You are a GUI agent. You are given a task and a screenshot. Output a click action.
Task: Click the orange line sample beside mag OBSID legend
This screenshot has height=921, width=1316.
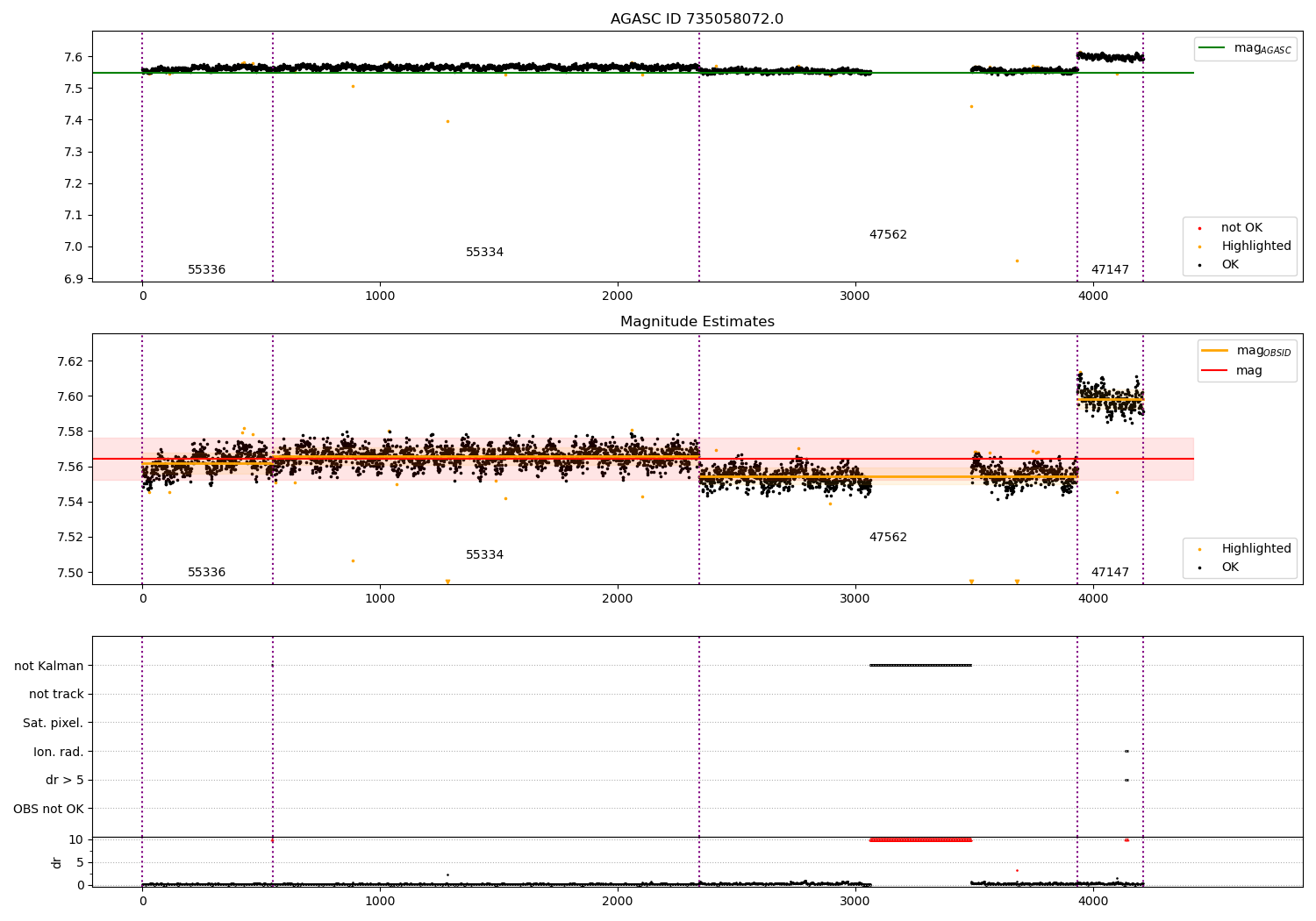pyautogui.click(x=1214, y=351)
